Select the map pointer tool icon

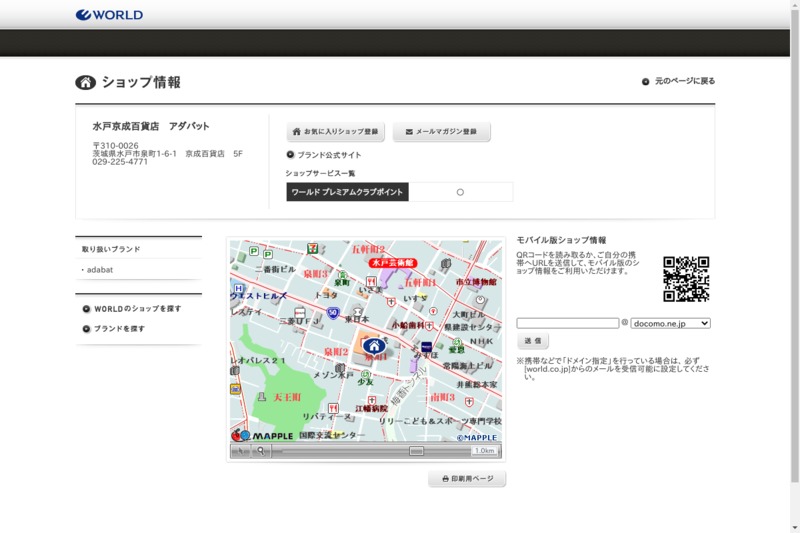pos(241,451)
